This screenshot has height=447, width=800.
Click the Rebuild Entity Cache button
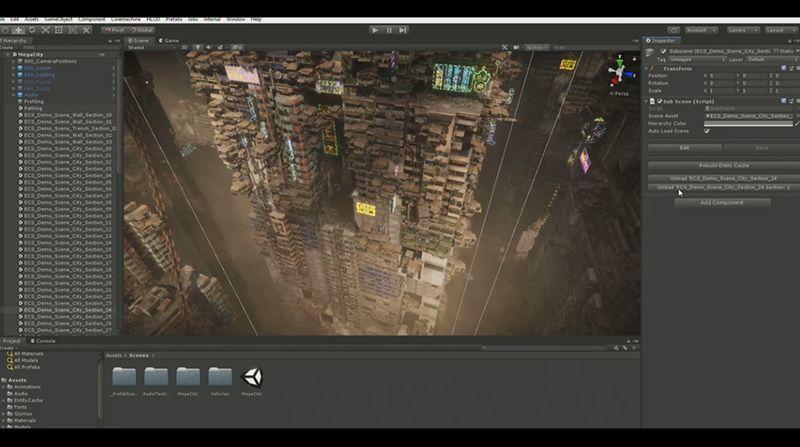(x=722, y=165)
